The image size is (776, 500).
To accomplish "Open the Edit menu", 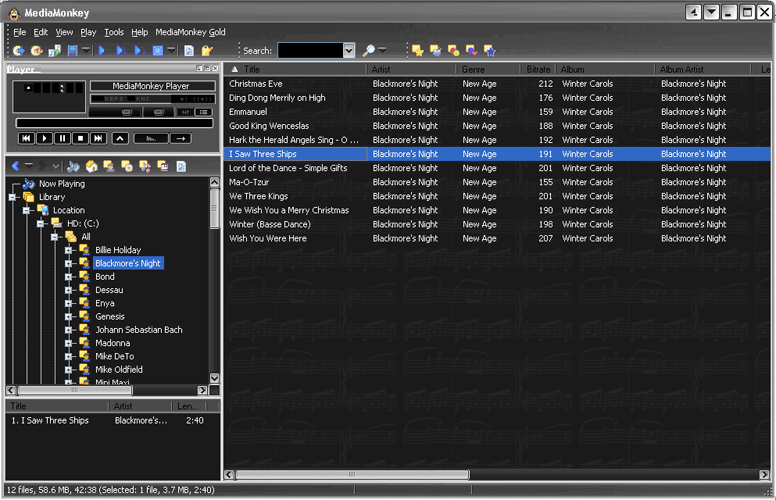I will coord(41,32).
